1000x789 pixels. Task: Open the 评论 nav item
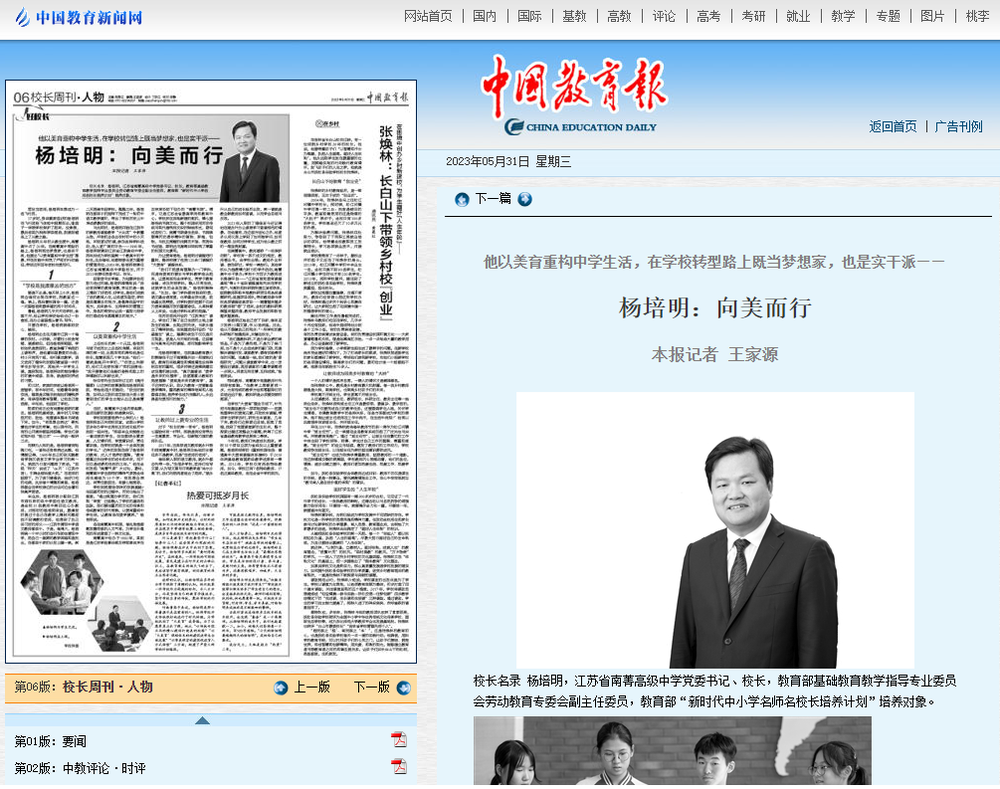[x=664, y=16]
